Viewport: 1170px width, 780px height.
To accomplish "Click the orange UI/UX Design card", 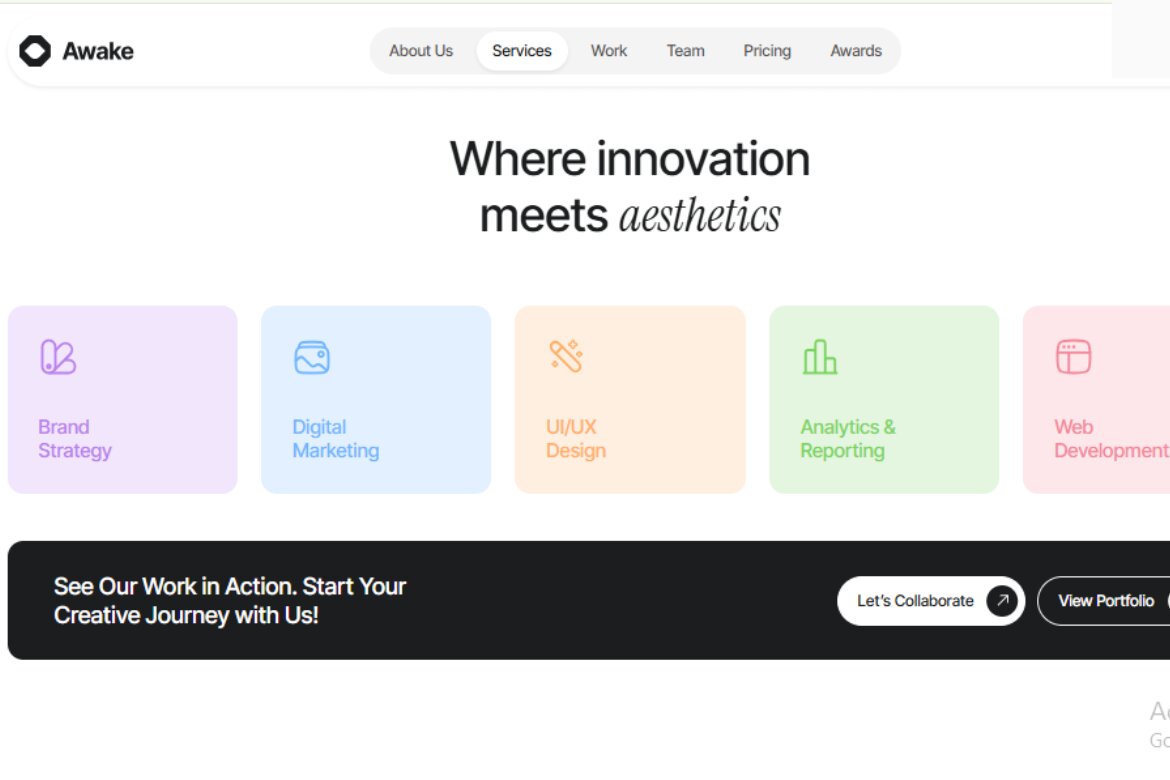I will 630,398.
